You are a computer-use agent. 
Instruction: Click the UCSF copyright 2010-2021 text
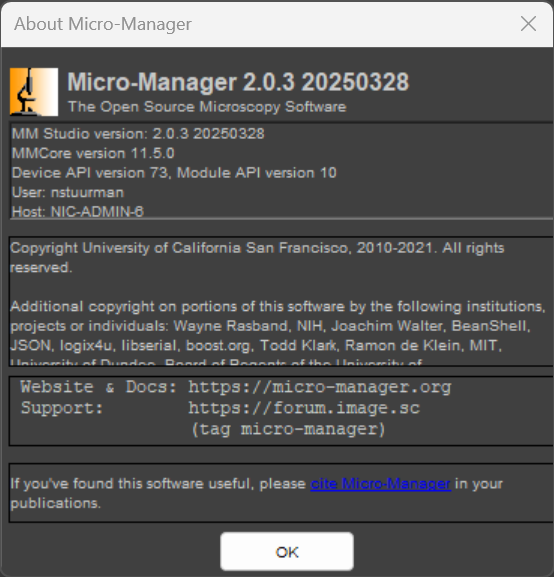(257, 258)
